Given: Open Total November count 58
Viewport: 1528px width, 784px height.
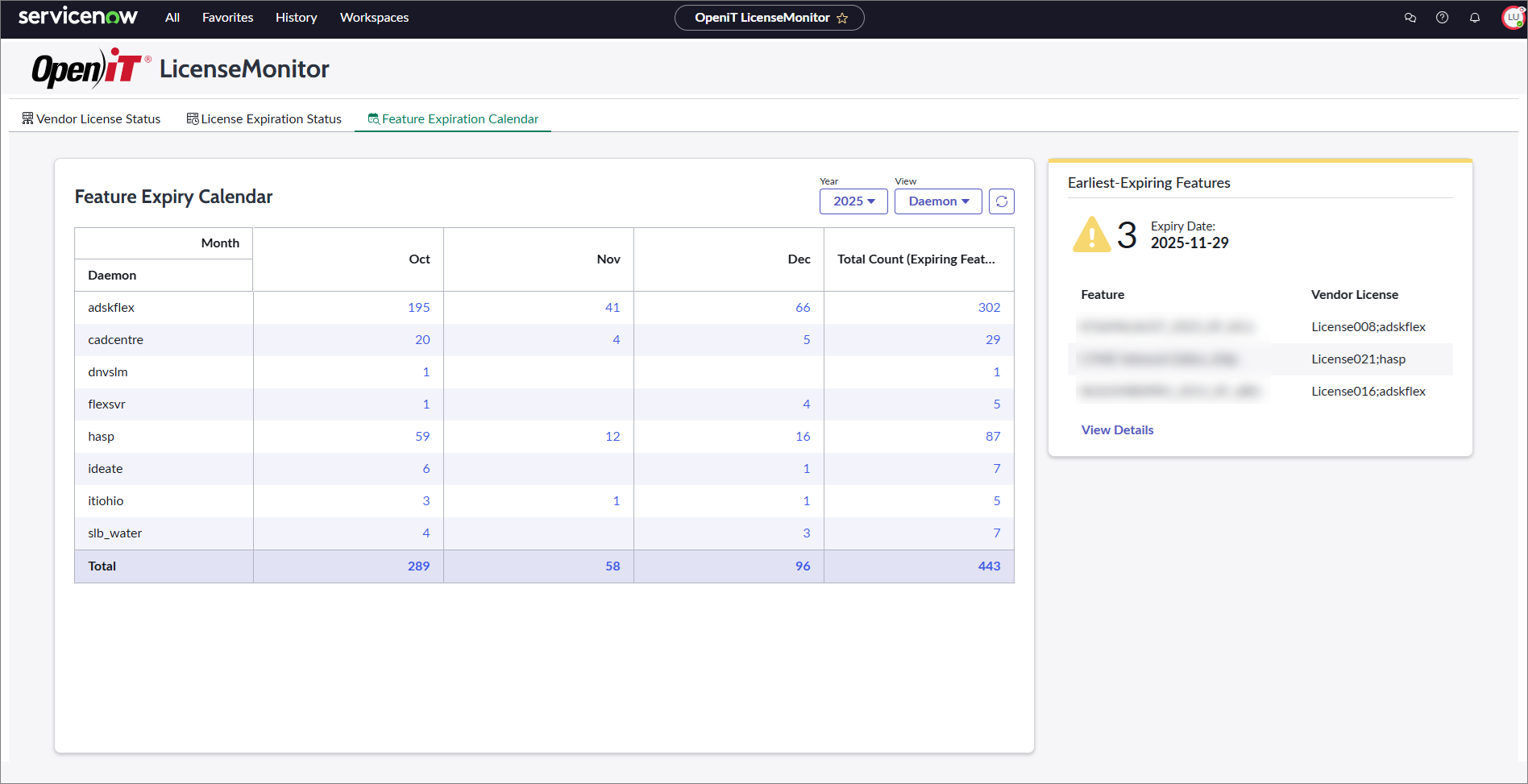Looking at the screenshot, I should 613,566.
